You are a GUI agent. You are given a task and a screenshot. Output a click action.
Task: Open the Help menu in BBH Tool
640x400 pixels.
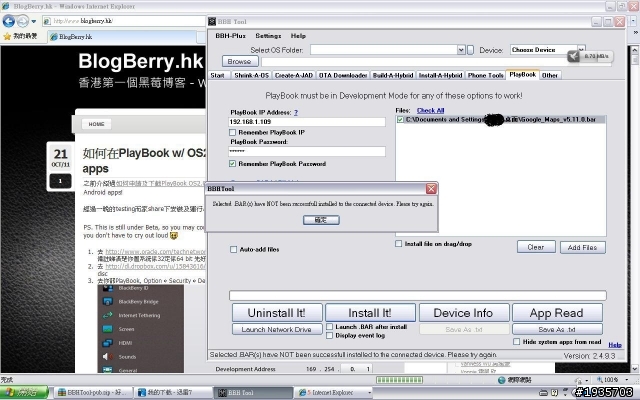pyautogui.click(x=298, y=36)
